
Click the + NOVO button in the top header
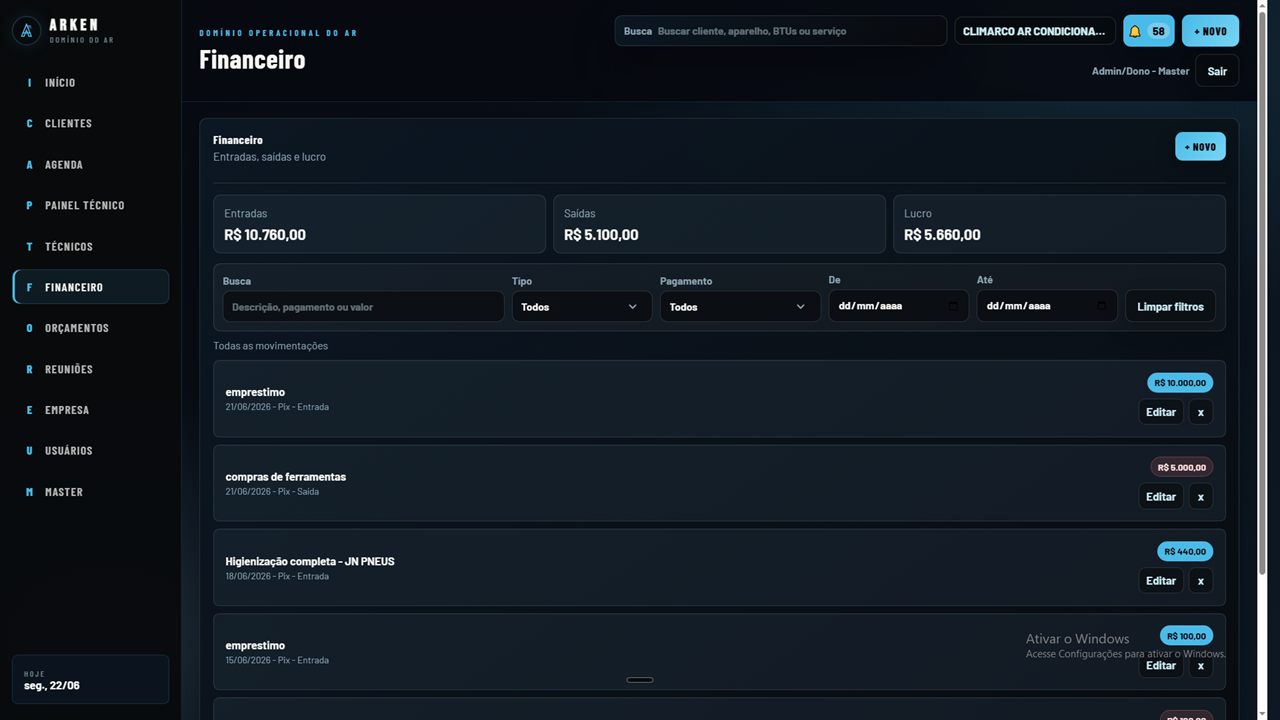point(1210,31)
